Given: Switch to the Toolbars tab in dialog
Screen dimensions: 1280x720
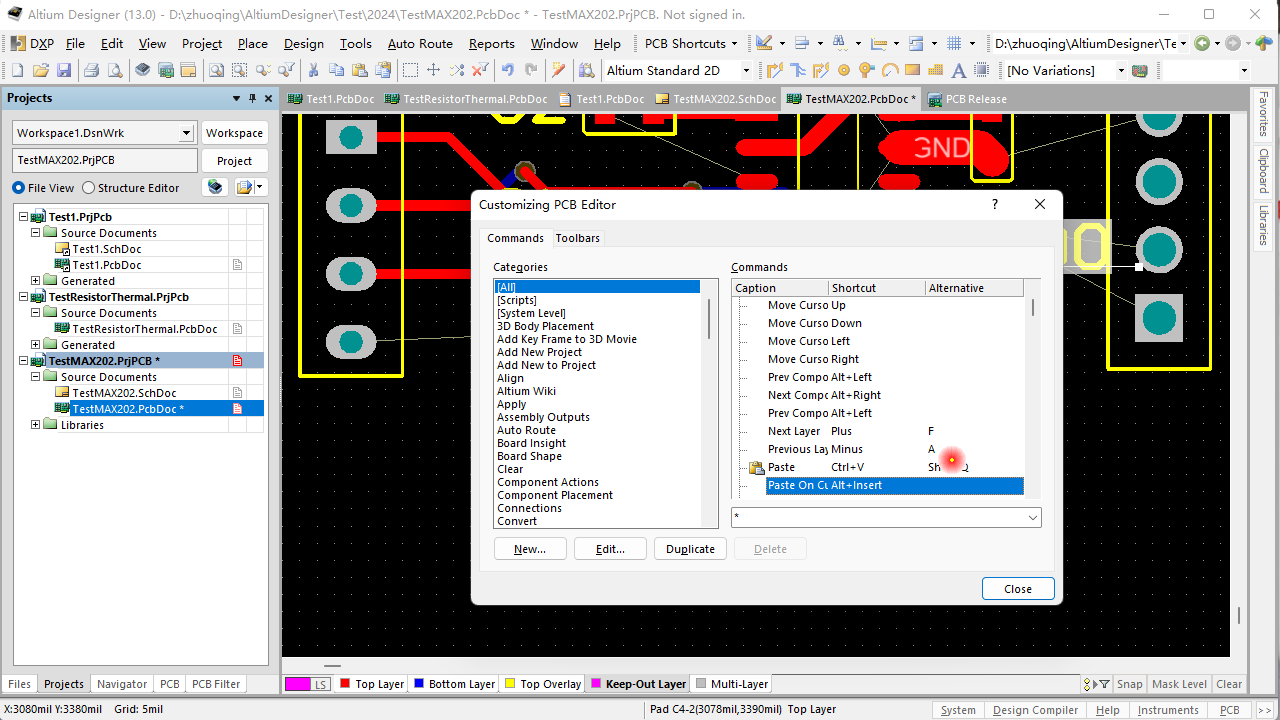Looking at the screenshot, I should tap(578, 238).
